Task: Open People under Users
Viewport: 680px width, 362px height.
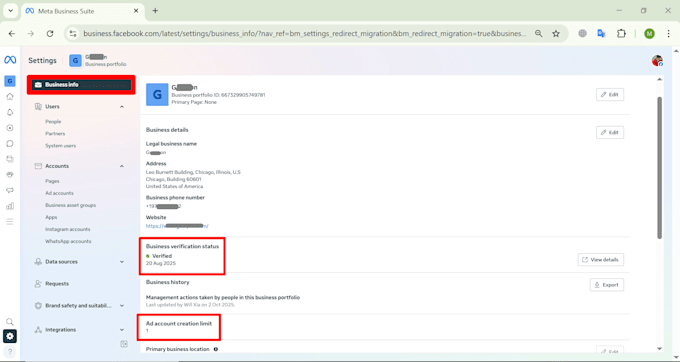Action: (x=53, y=122)
